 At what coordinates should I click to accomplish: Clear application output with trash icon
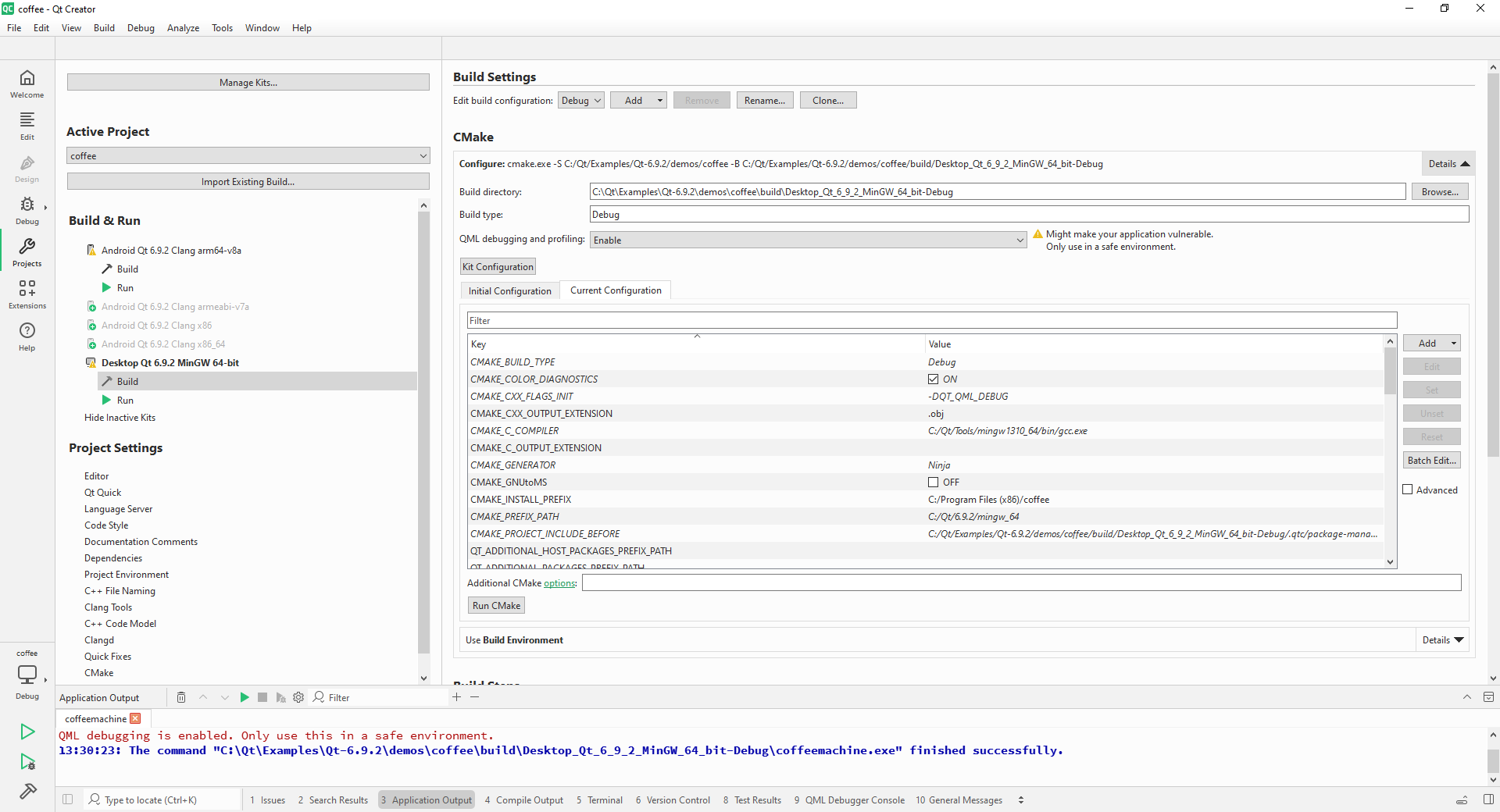click(181, 697)
